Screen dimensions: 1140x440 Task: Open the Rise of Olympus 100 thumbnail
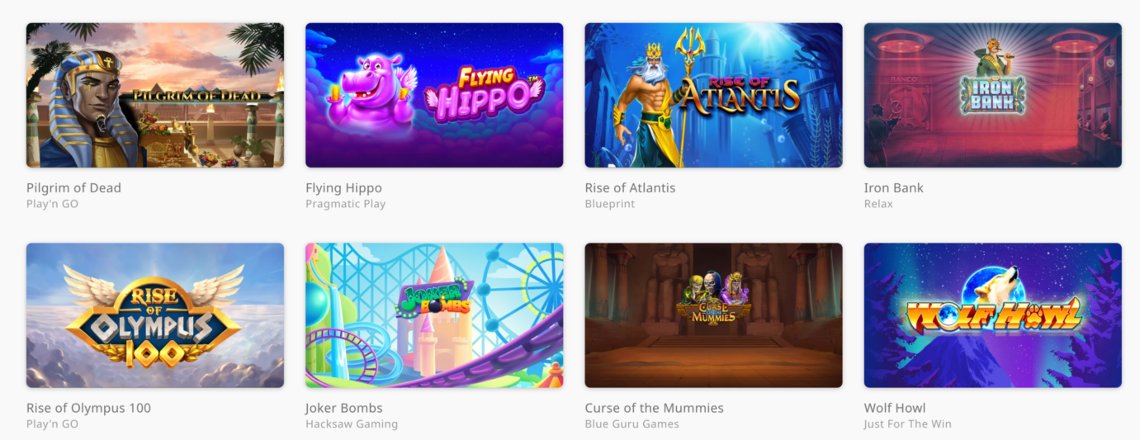155,316
